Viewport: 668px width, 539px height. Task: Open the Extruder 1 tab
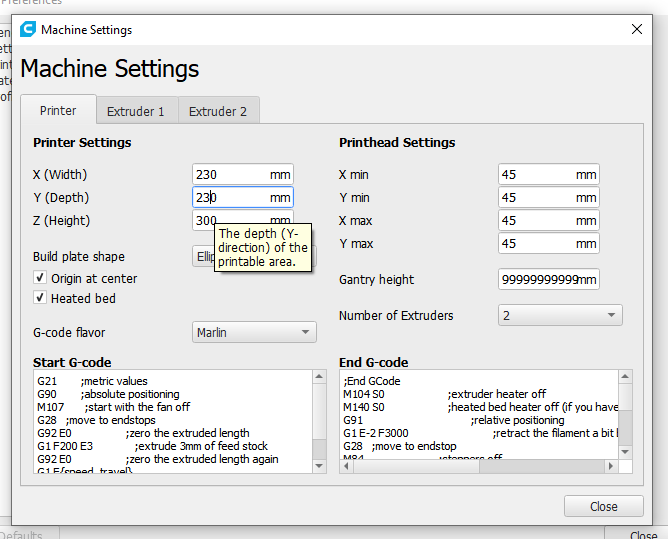[x=135, y=111]
